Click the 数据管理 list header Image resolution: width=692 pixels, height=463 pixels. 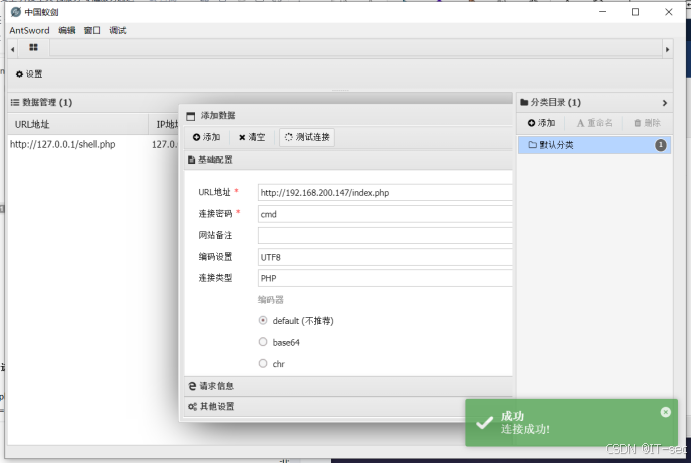pyautogui.click(x=41, y=102)
